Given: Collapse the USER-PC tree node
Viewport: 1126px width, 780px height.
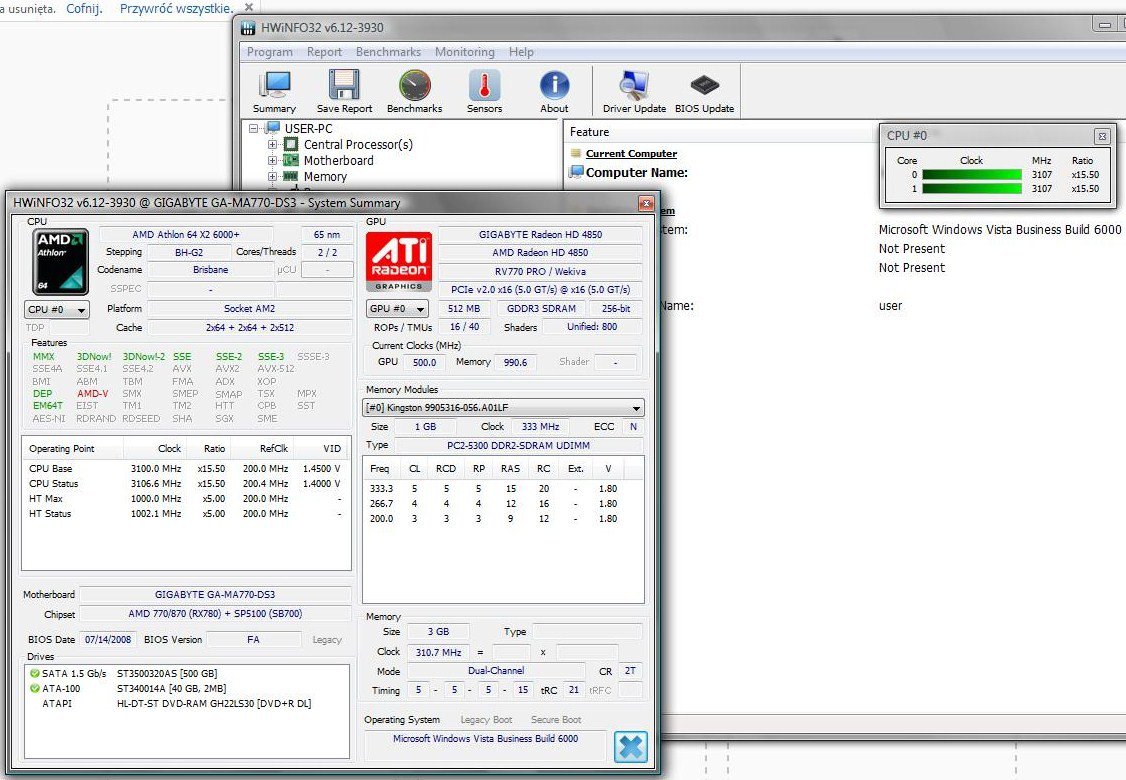Looking at the screenshot, I should click(x=253, y=129).
